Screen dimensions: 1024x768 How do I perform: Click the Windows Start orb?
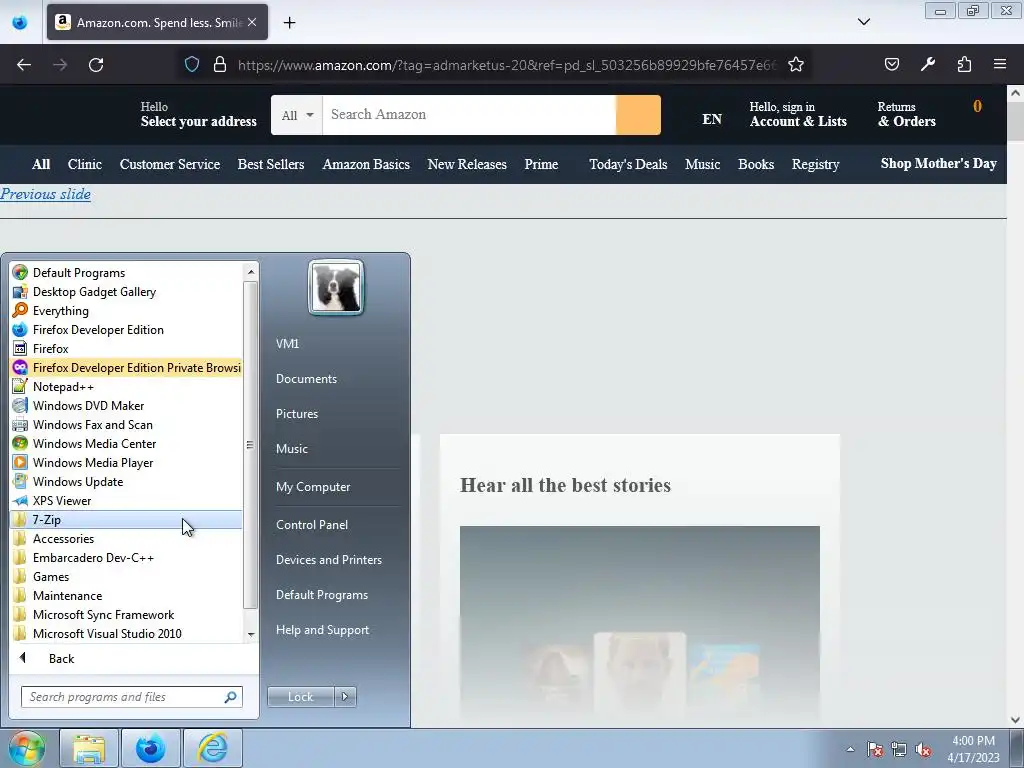[27, 748]
